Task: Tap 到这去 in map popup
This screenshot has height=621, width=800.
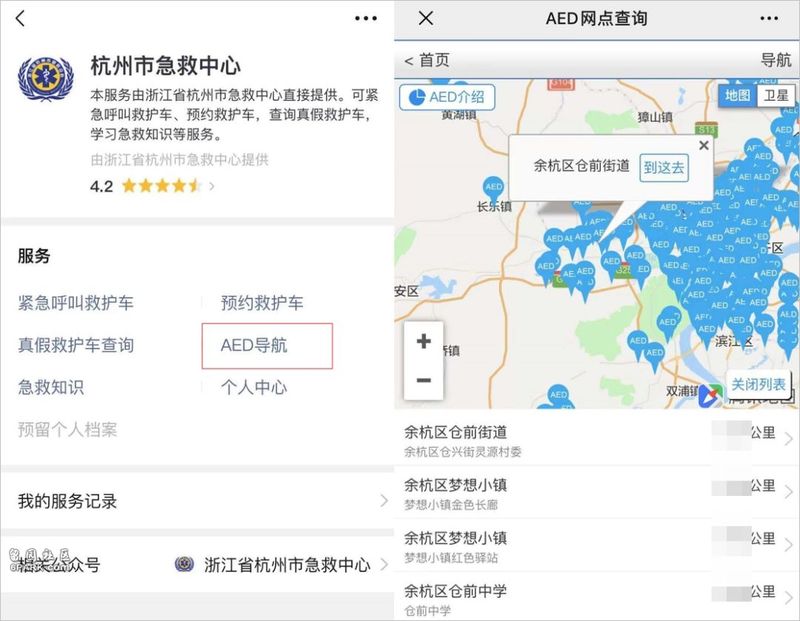Action: point(664,167)
